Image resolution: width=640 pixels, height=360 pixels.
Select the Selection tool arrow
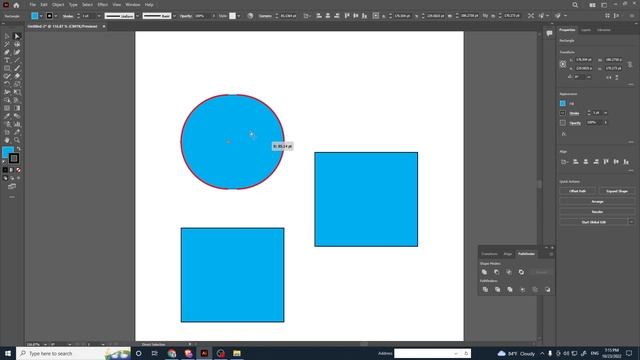[x=7, y=36]
